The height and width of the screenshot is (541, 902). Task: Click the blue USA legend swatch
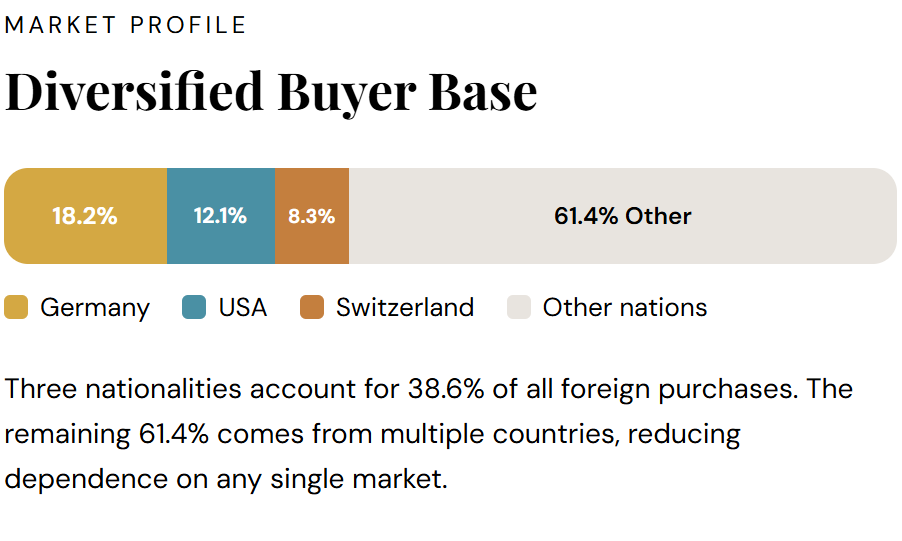click(x=195, y=307)
